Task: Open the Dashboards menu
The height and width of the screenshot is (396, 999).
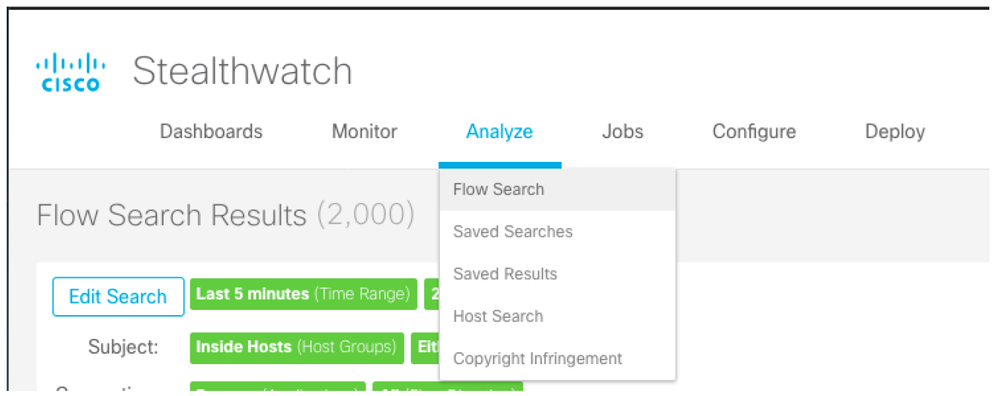Action: click(x=211, y=132)
